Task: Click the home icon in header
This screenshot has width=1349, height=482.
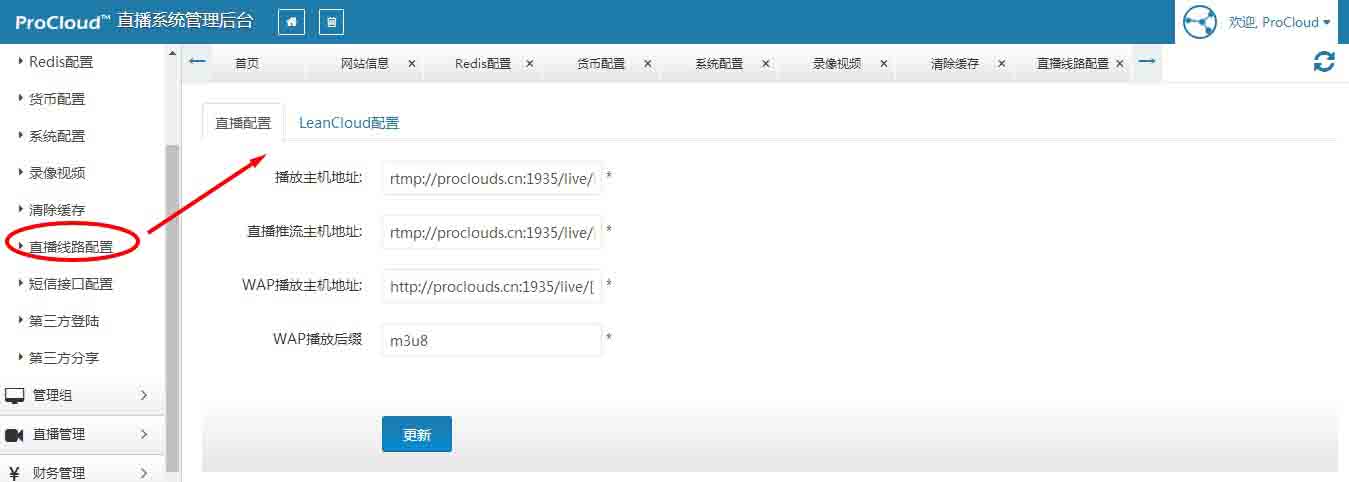Action: click(291, 22)
